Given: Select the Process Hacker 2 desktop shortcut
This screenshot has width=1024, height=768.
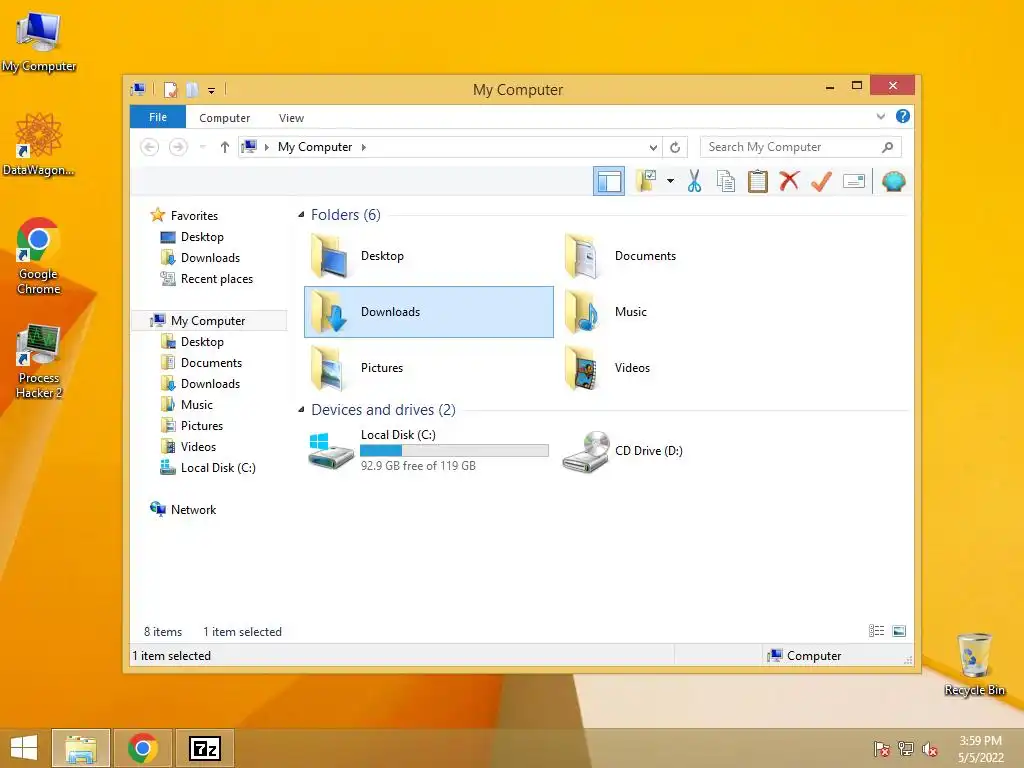Looking at the screenshot, I should point(39,361).
